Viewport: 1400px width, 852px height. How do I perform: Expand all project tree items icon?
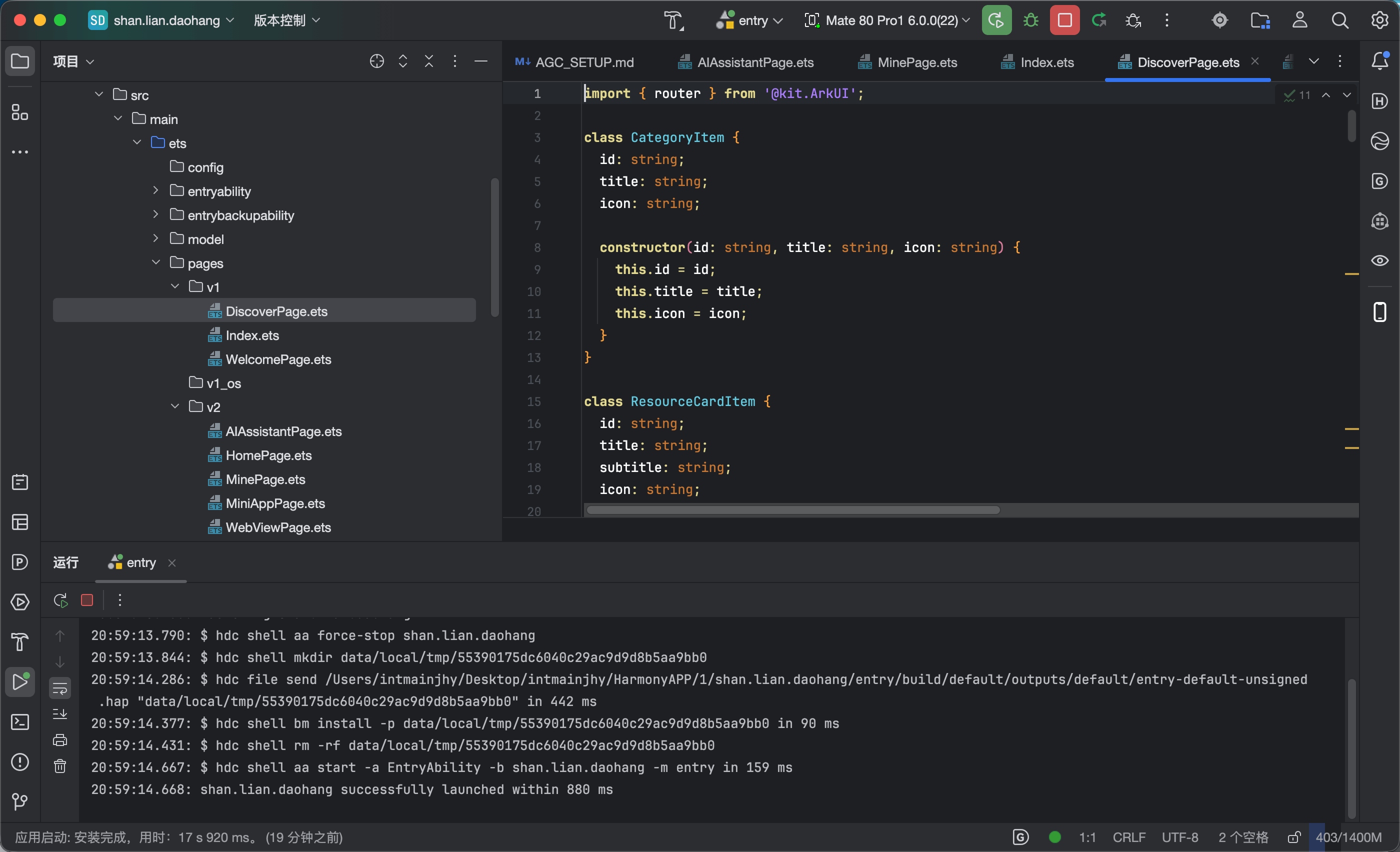coord(403,61)
